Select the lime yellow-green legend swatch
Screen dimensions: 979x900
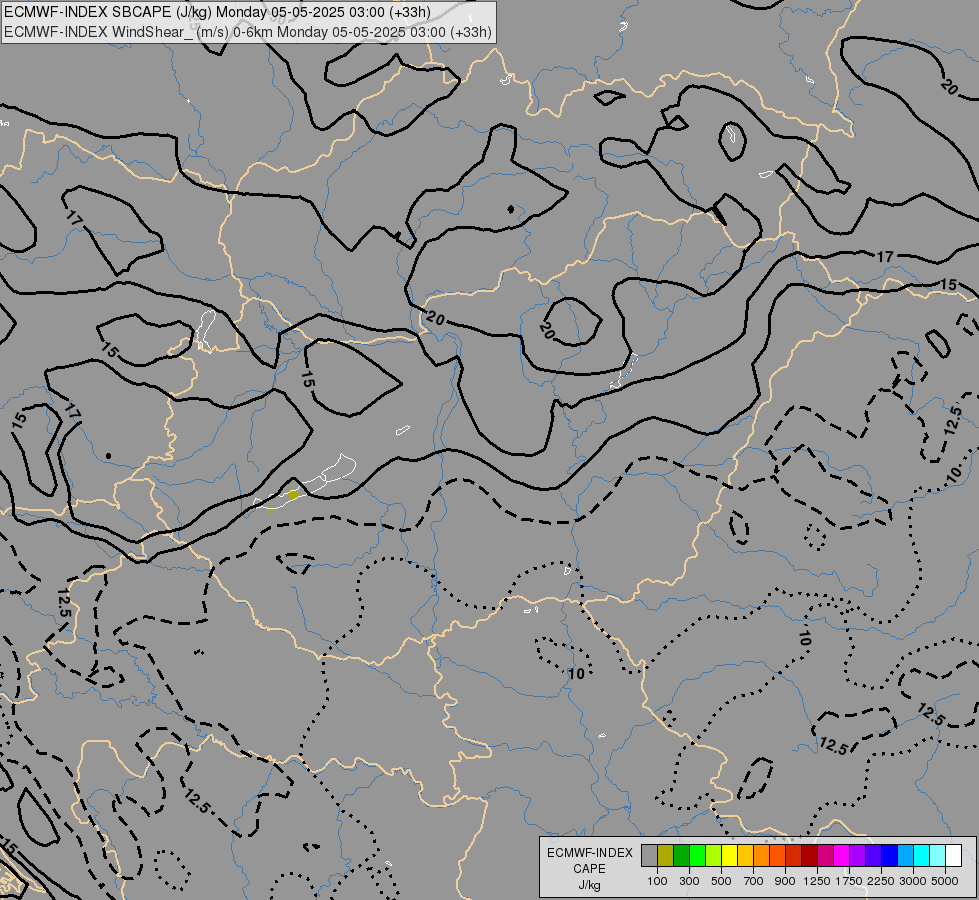[x=713, y=856]
